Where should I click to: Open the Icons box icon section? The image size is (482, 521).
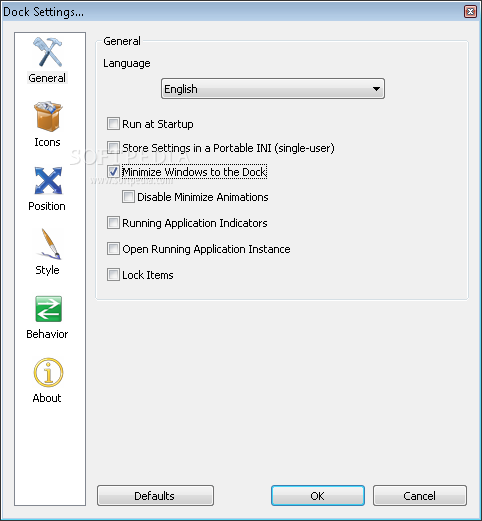[x=48, y=116]
